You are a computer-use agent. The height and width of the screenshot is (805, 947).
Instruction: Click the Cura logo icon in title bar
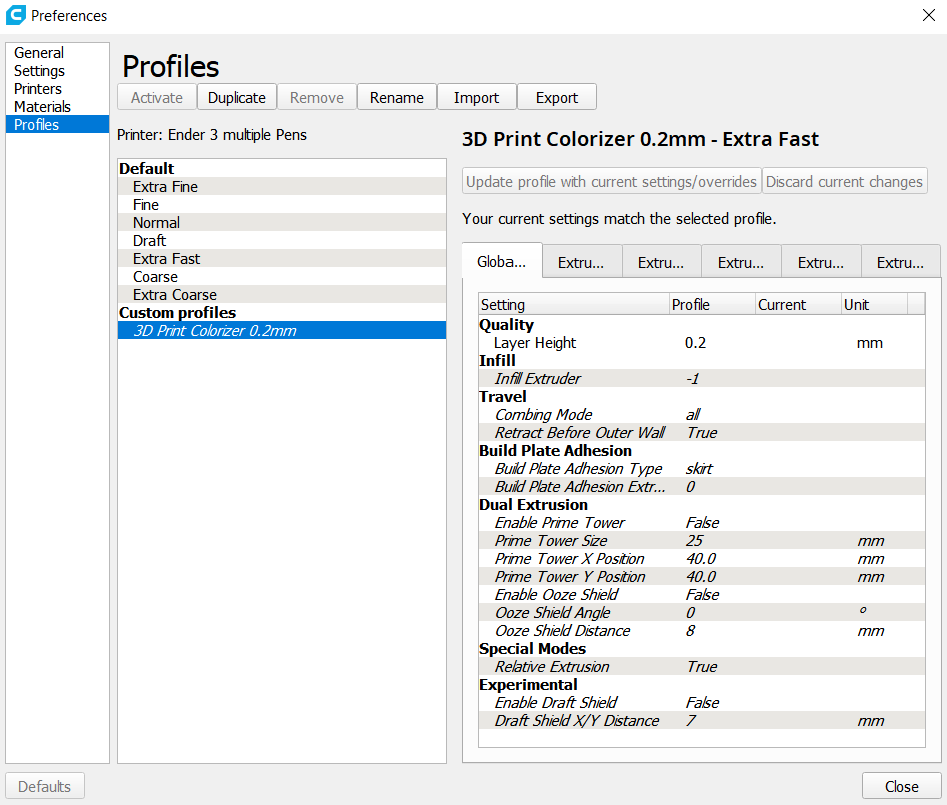(x=16, y=15)
